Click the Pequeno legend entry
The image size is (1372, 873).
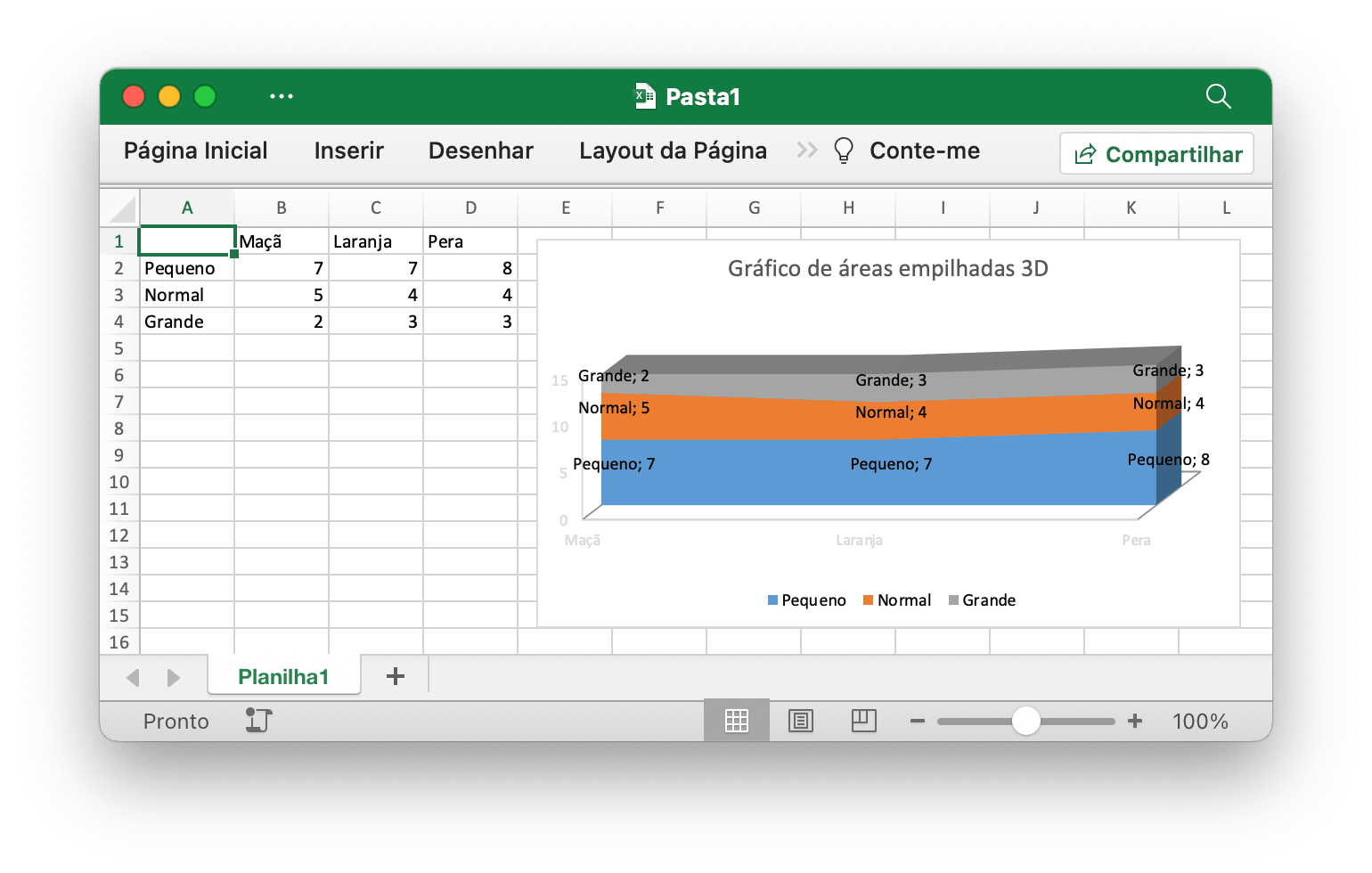(806, 600)
